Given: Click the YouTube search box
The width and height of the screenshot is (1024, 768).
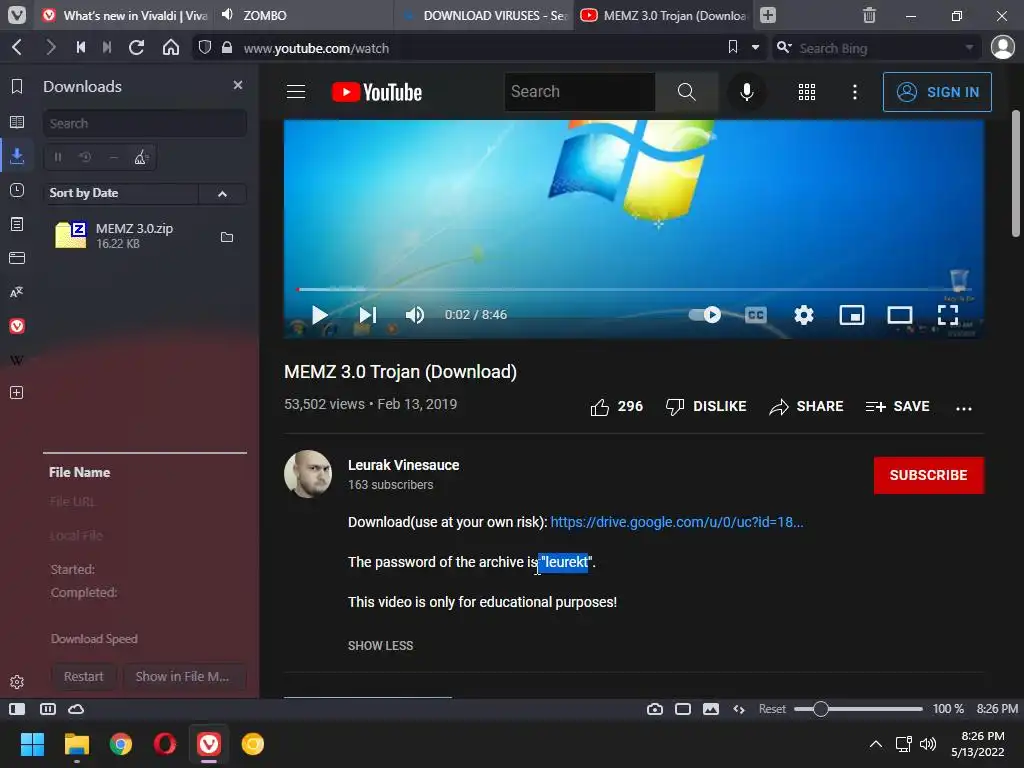Looking at the screenshot, I should click(580, 92).
